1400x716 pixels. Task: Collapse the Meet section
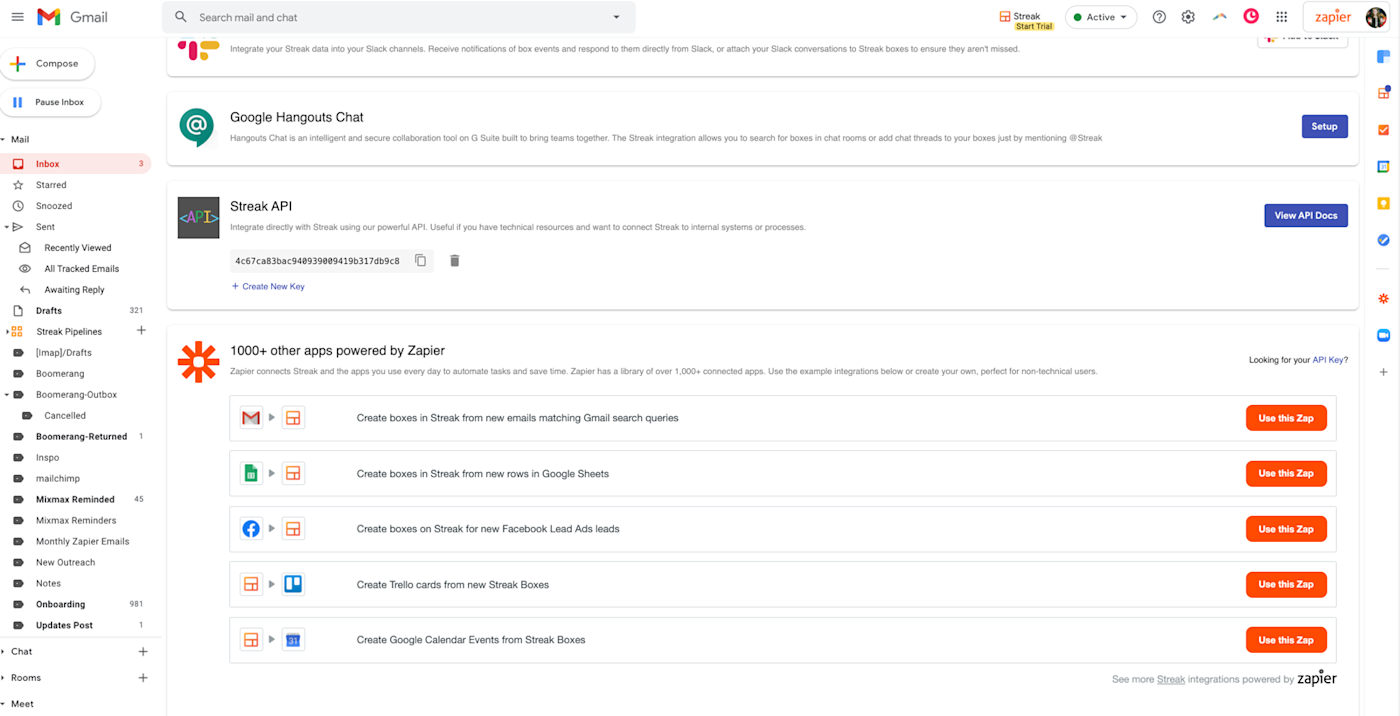point(4,704)
